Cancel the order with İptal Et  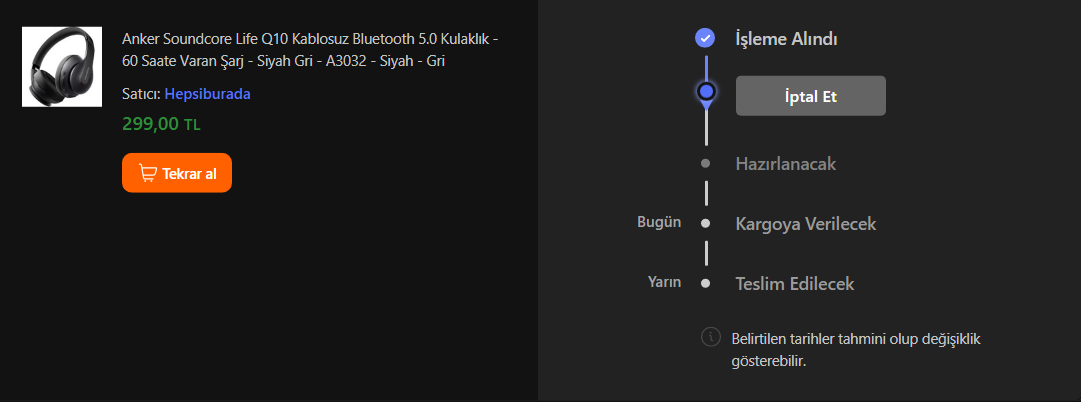tap(811, 96)
